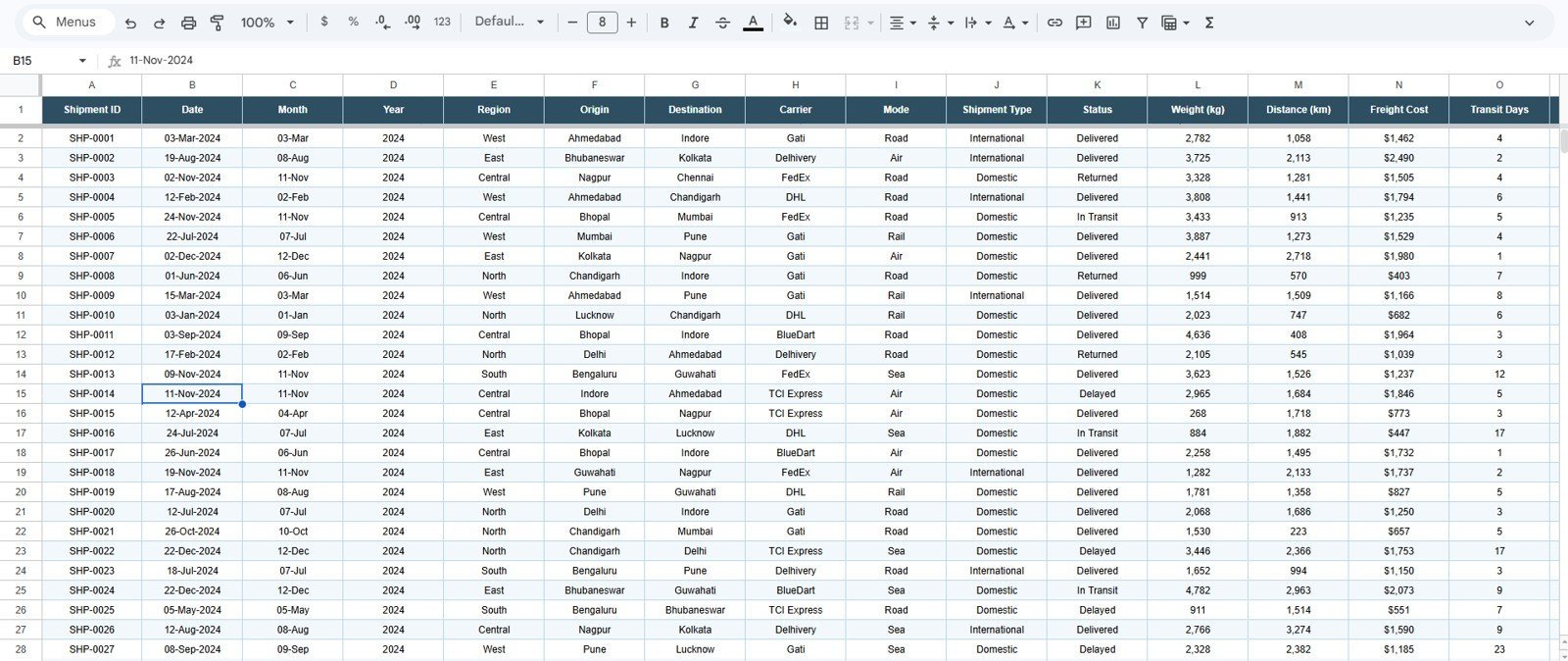Select column H header
This screenshot has width=1568, height=661.
(796, 85)
